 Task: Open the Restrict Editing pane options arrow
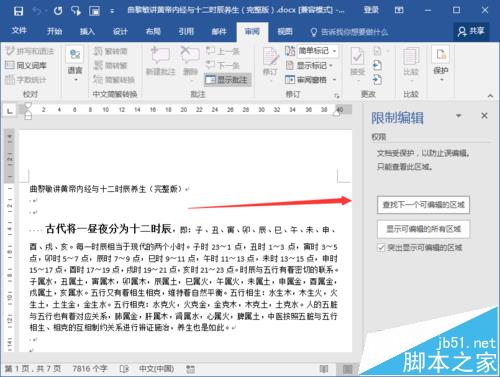click(459, 116)
